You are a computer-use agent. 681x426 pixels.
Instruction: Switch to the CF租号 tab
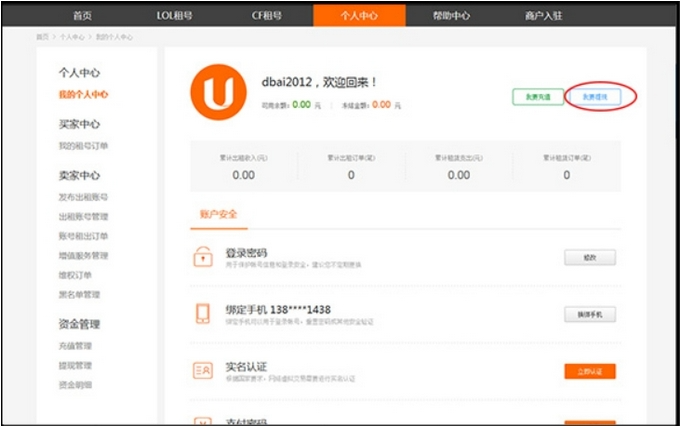(266, 16)
